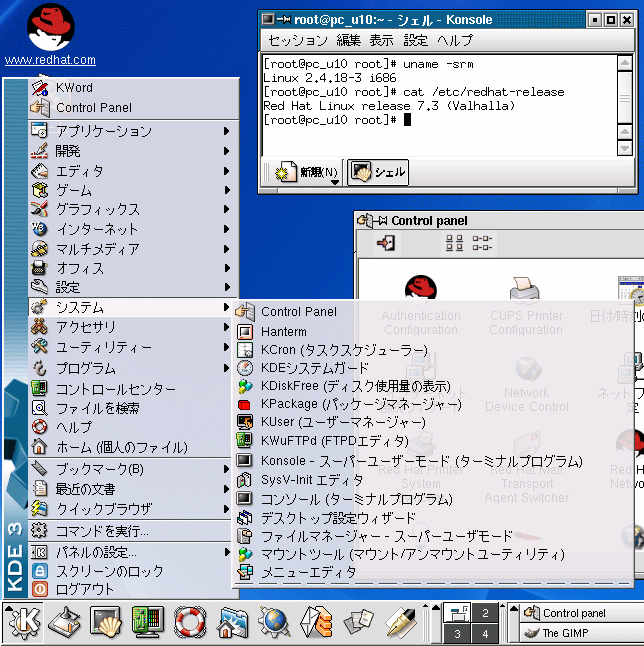The width and height of the screenshot is (644, 646).
Task: Select ログアウト menu entry
Action: tap(130, 590)
